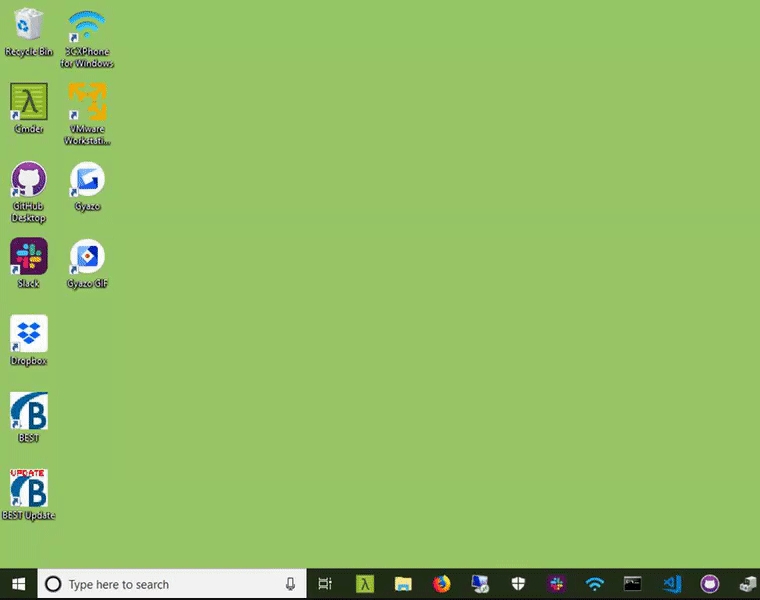Activate the microphone in the search box
This screenshot has width=760, height=600.
[290, 584]
